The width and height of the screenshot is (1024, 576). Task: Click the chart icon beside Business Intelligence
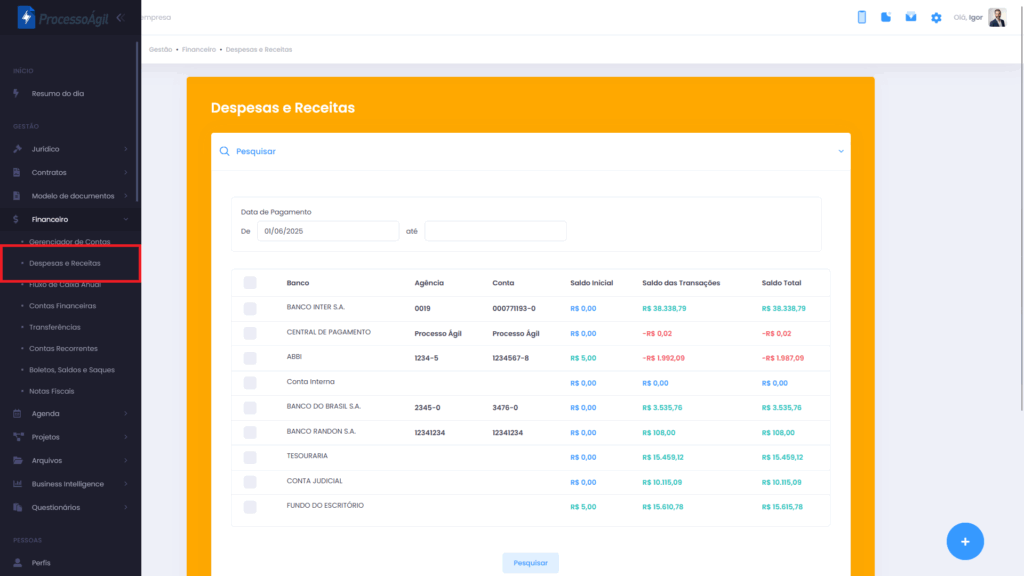click(x=18, y=484)
